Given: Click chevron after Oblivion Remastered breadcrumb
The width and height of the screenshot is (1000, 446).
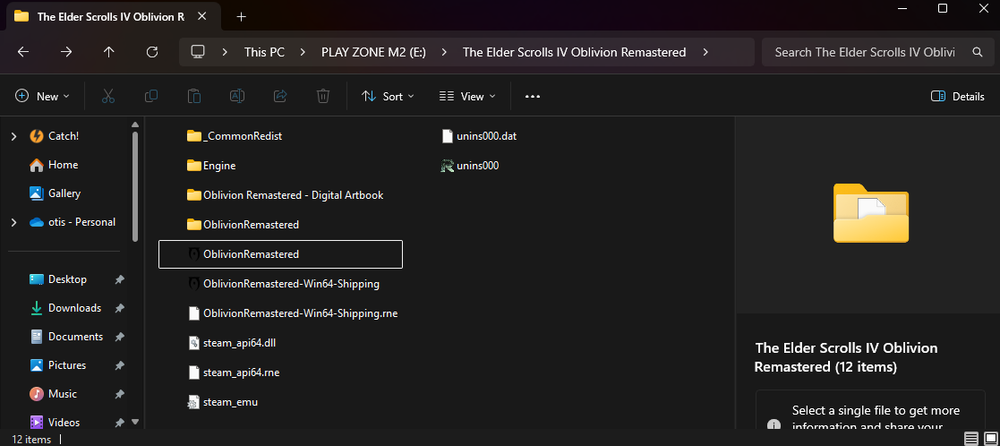Looking at the screenshot, I should click(x=705, y=52).
